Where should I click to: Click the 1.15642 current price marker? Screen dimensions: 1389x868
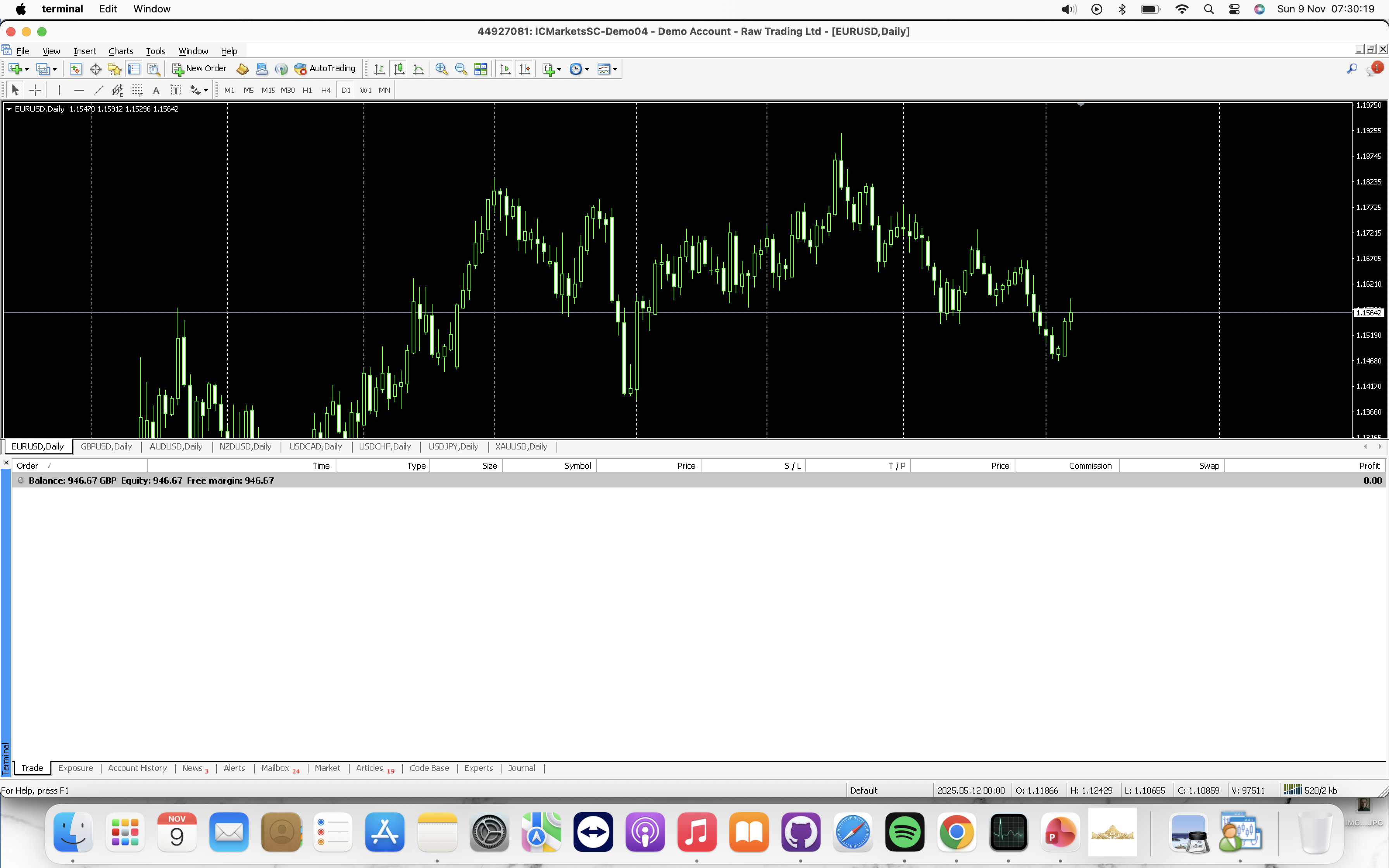point(1368,313)
